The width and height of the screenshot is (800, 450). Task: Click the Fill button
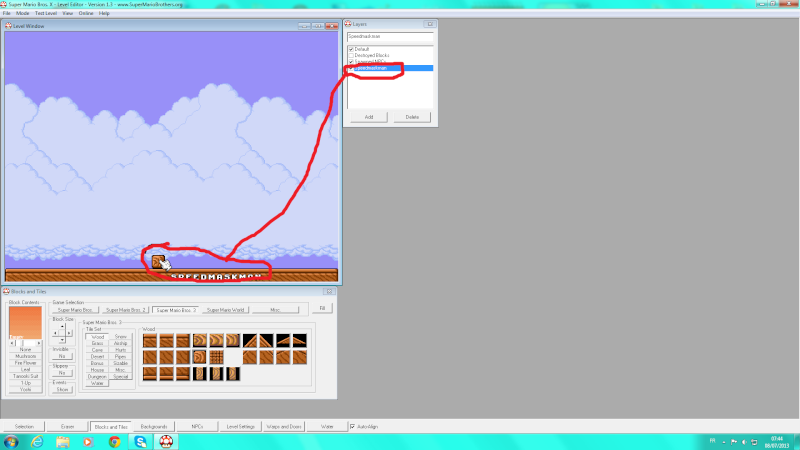click(322, 308)
